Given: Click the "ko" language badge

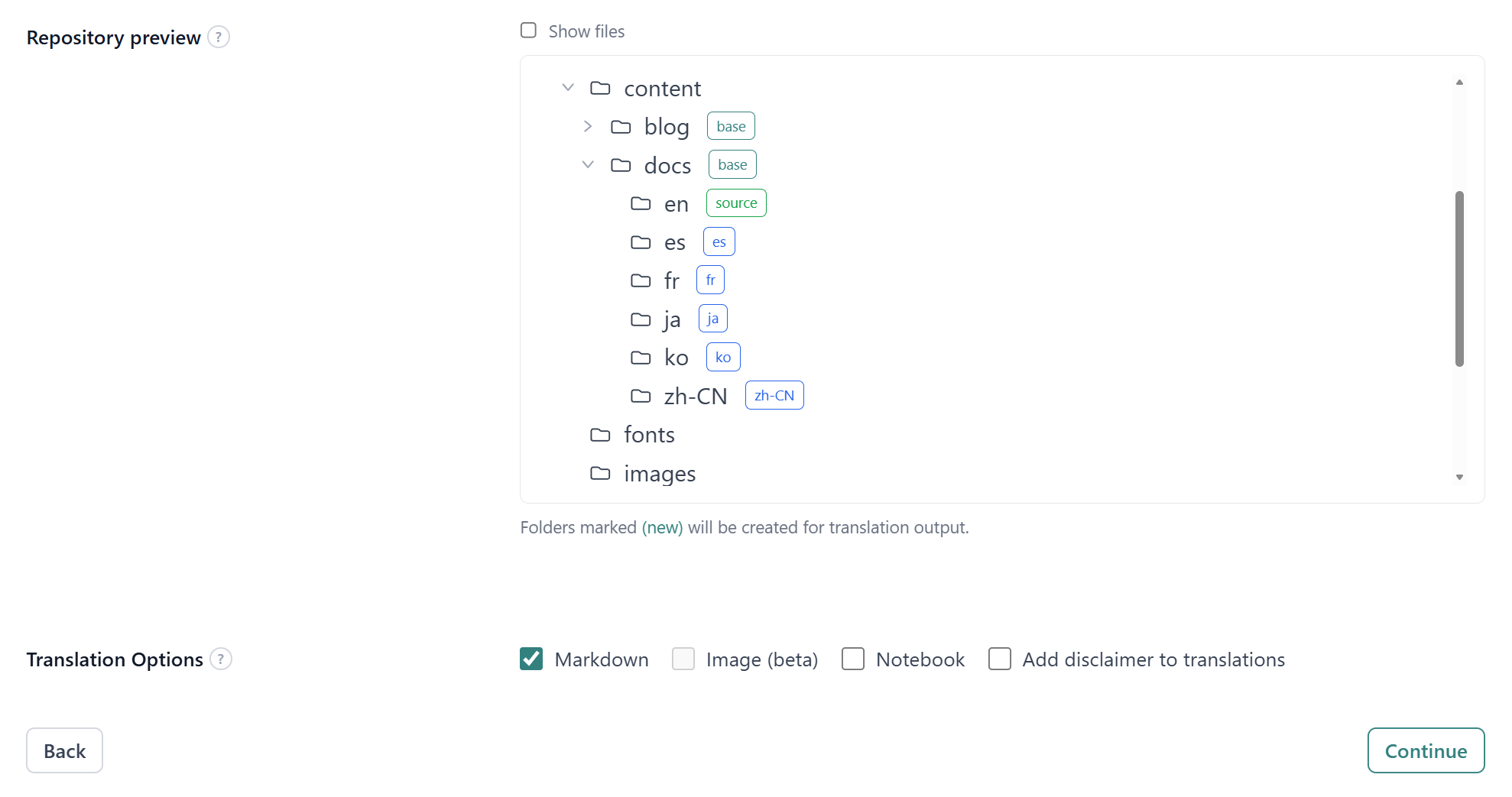Looking at the screenshot, I should [x=722, y=357].
